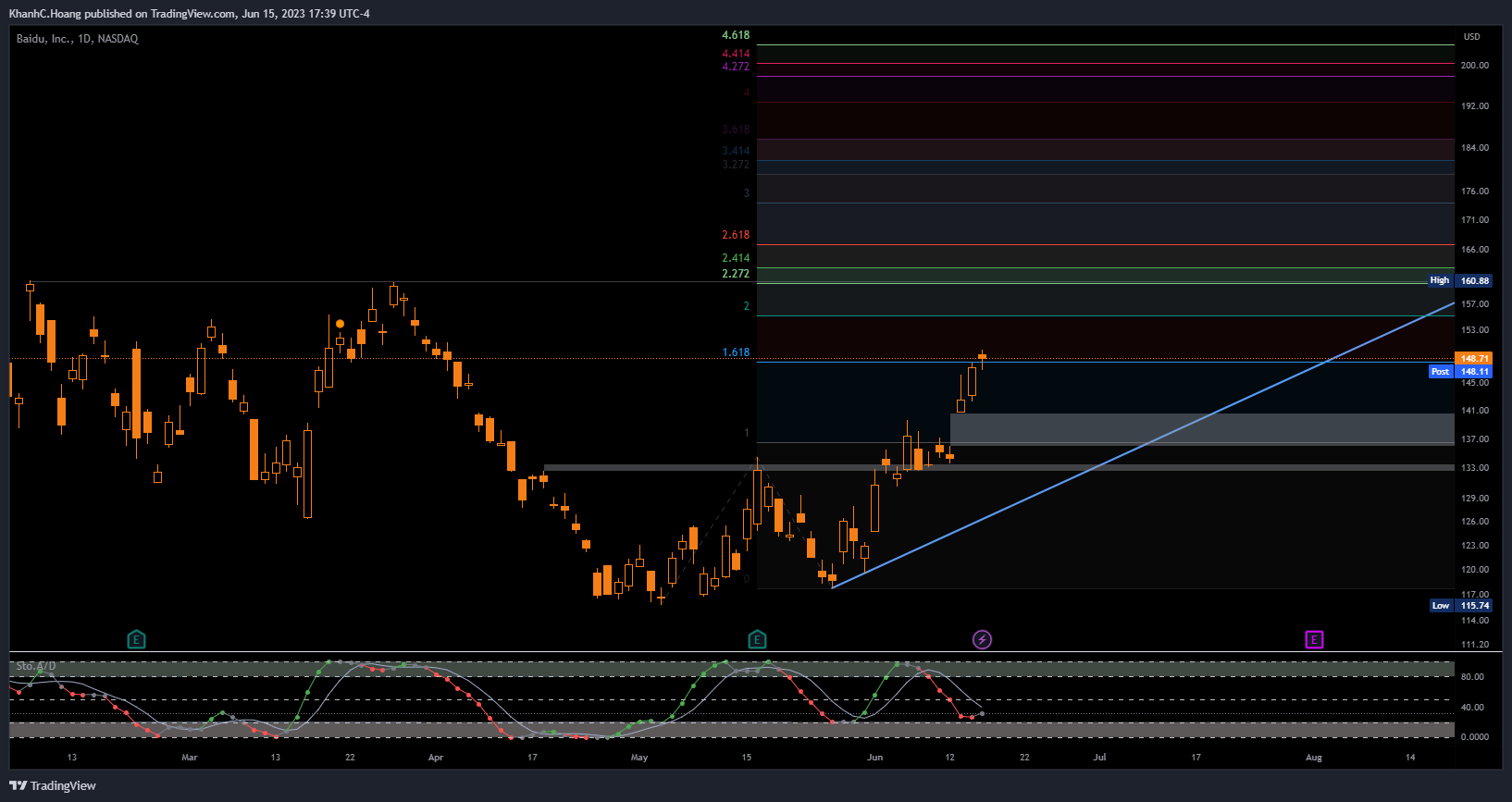Click the orange 148.71 last price label

click(1474, 358)
